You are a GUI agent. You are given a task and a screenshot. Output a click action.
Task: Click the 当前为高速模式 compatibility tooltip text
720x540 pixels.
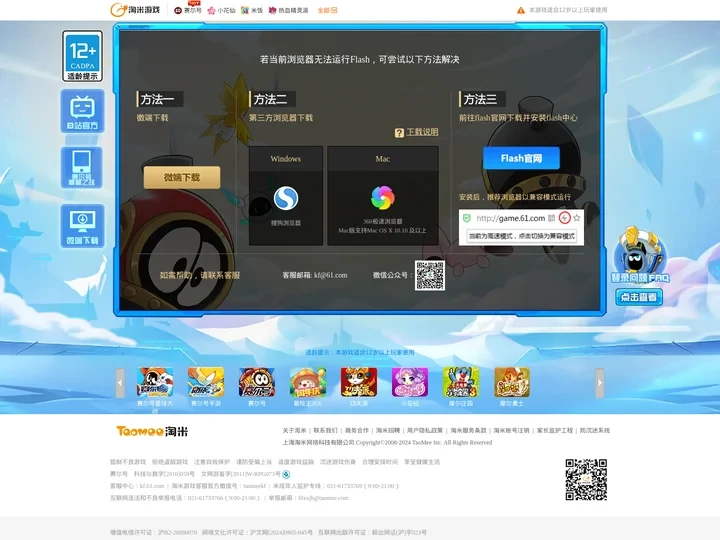click(522, 236)
